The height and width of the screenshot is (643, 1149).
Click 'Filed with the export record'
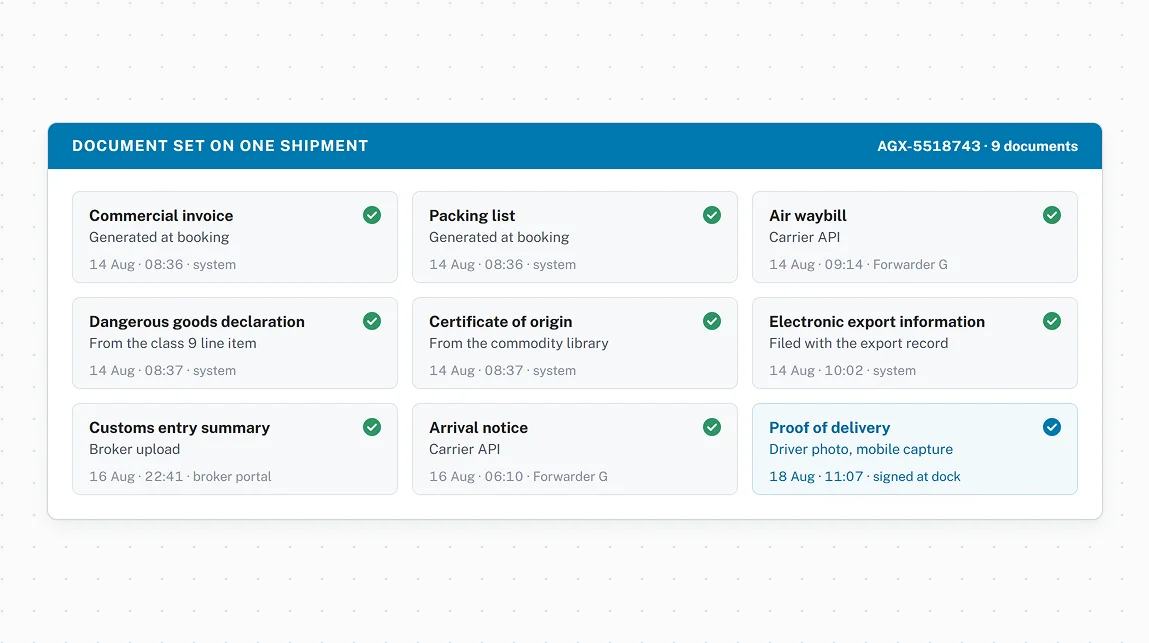[859, 343]
